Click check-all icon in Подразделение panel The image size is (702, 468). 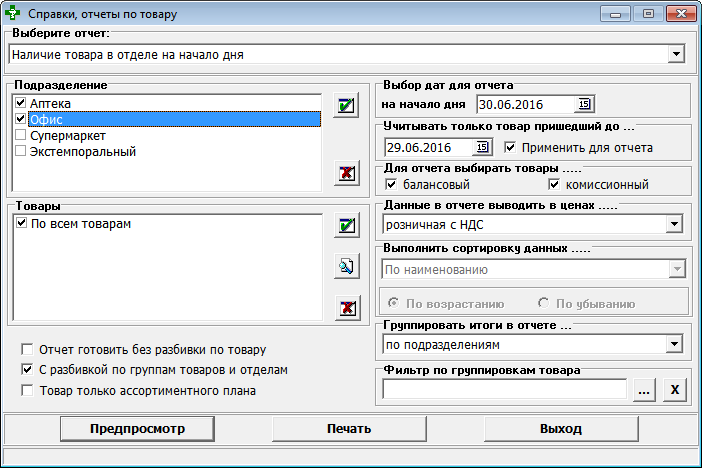[346, 108]
